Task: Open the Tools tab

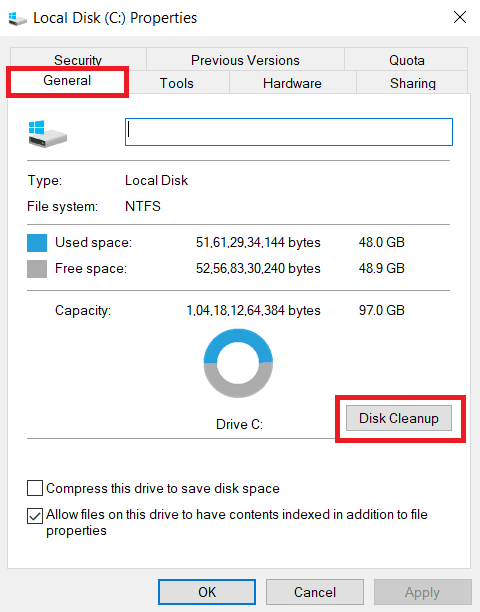Action: (x=177, y=83)
